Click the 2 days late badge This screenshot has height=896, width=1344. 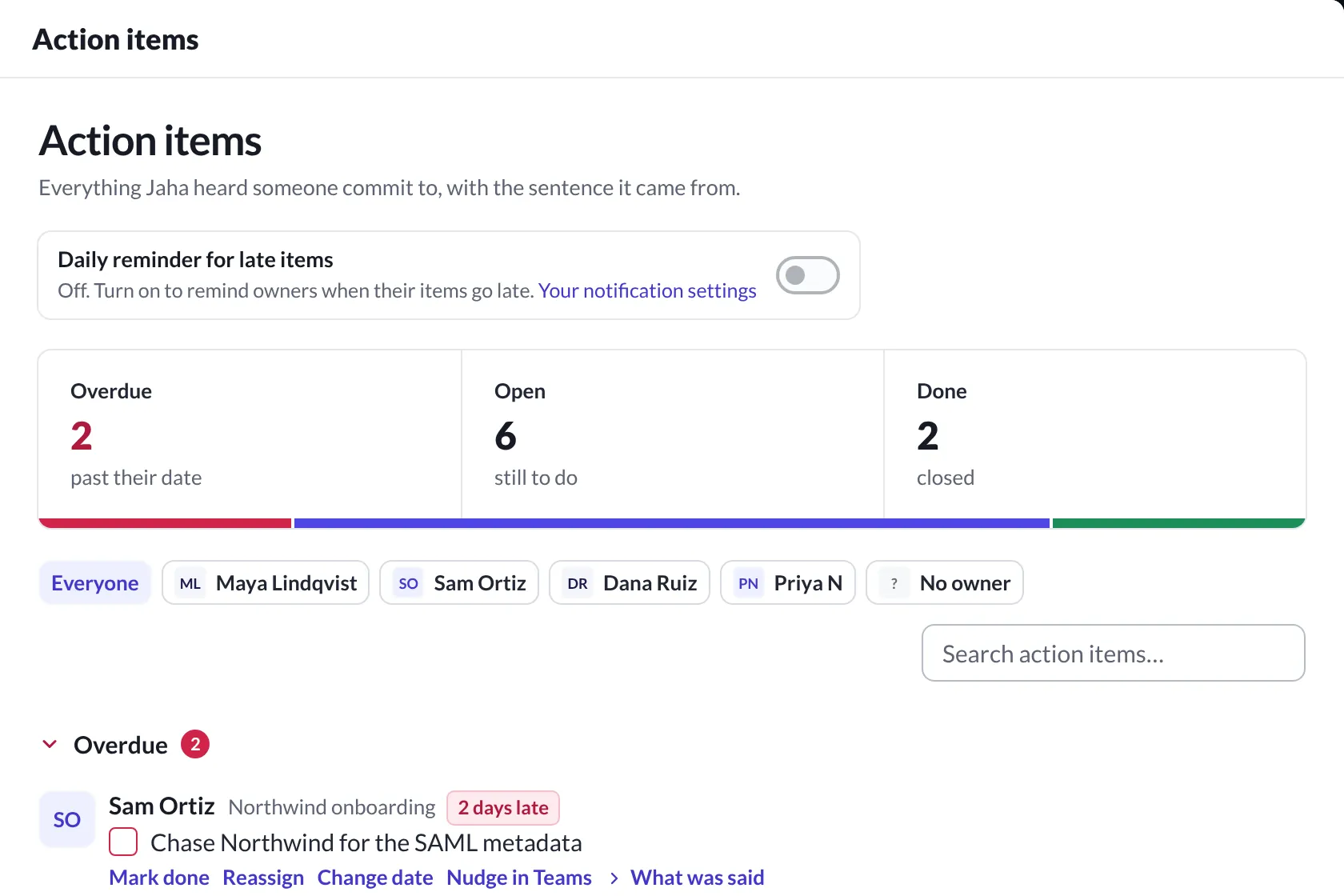click(503, 807)
